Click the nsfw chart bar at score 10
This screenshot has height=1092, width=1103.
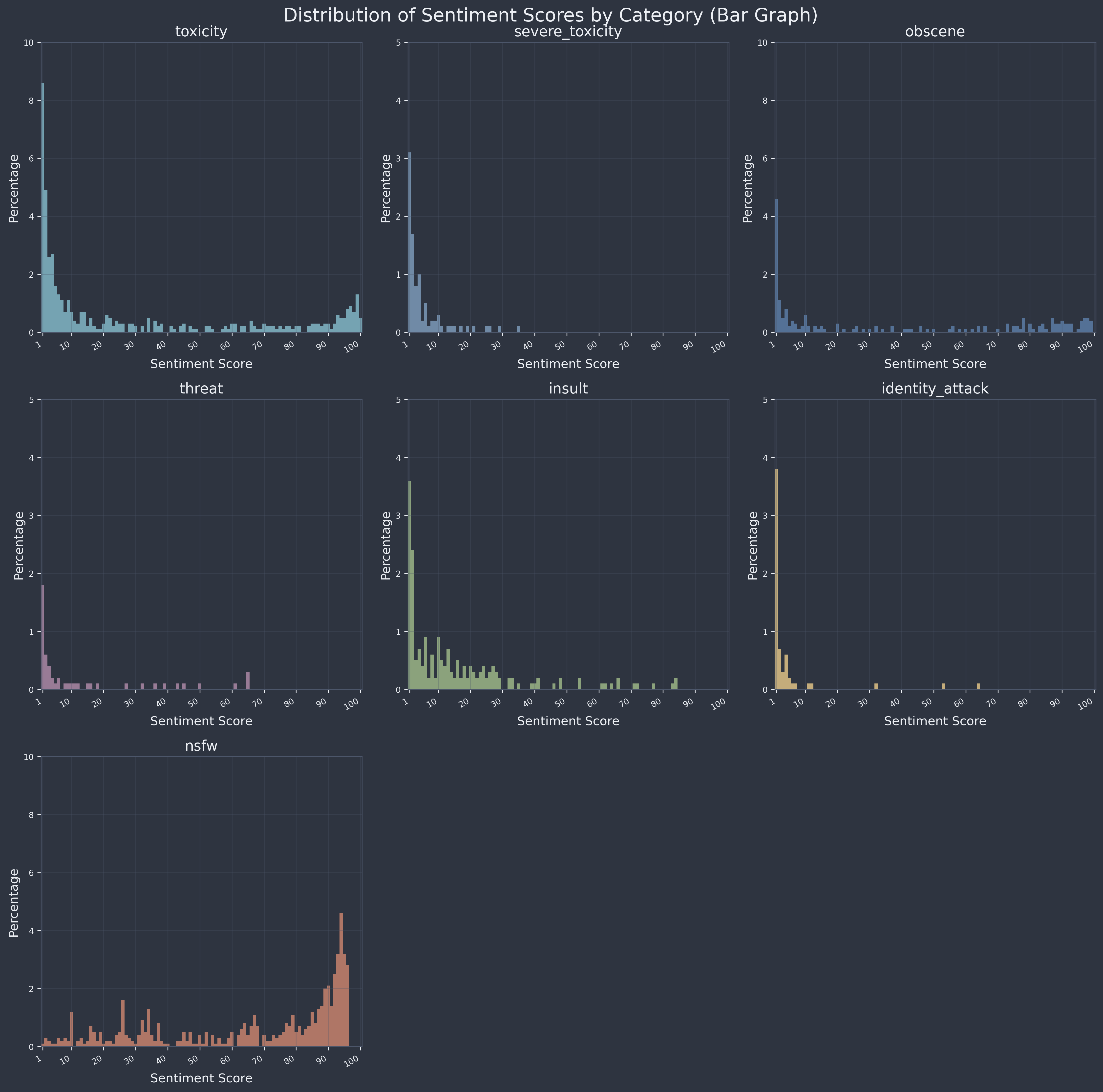point(71,1029)
